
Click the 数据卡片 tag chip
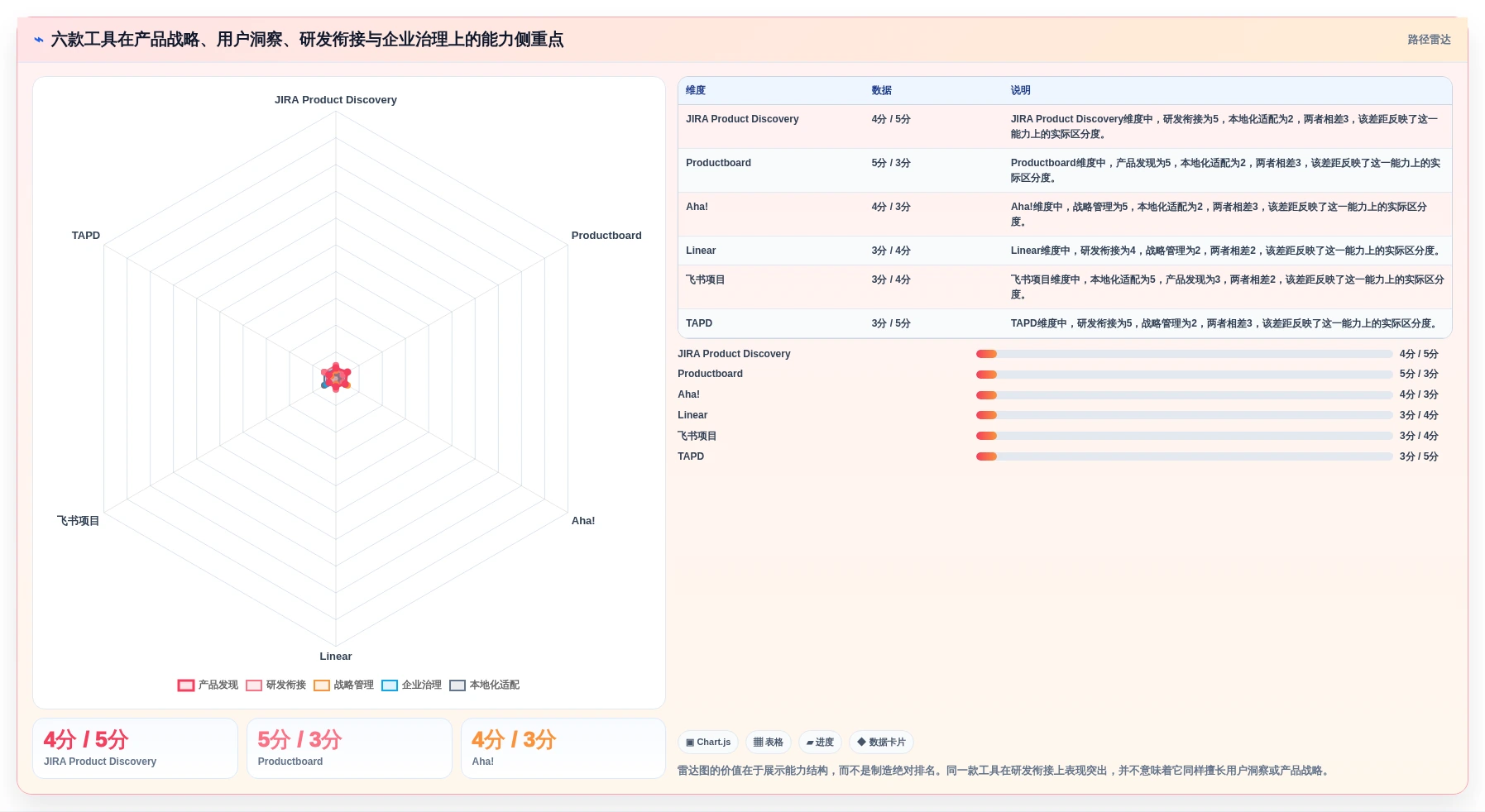point(881,742)
